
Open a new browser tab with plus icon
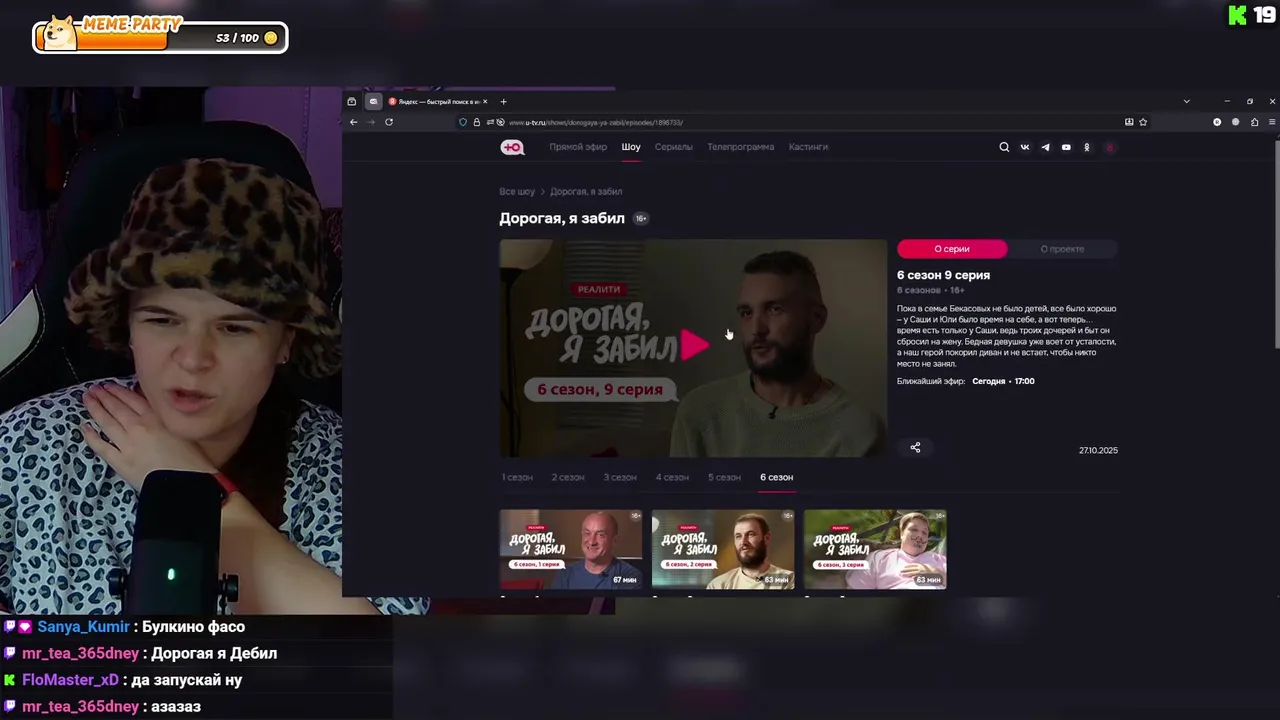(x=503, y=101)
